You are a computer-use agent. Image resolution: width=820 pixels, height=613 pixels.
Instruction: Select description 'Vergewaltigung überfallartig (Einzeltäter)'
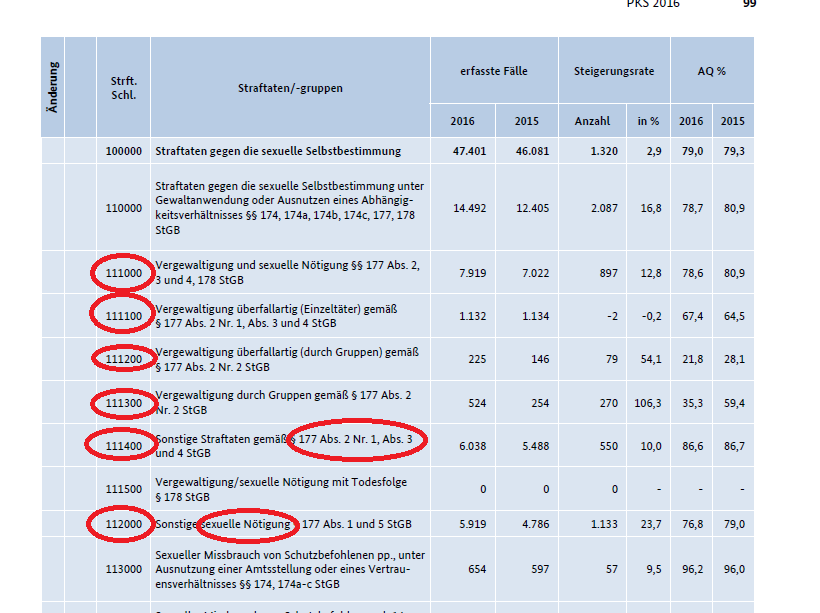click(x=258, y=309)
